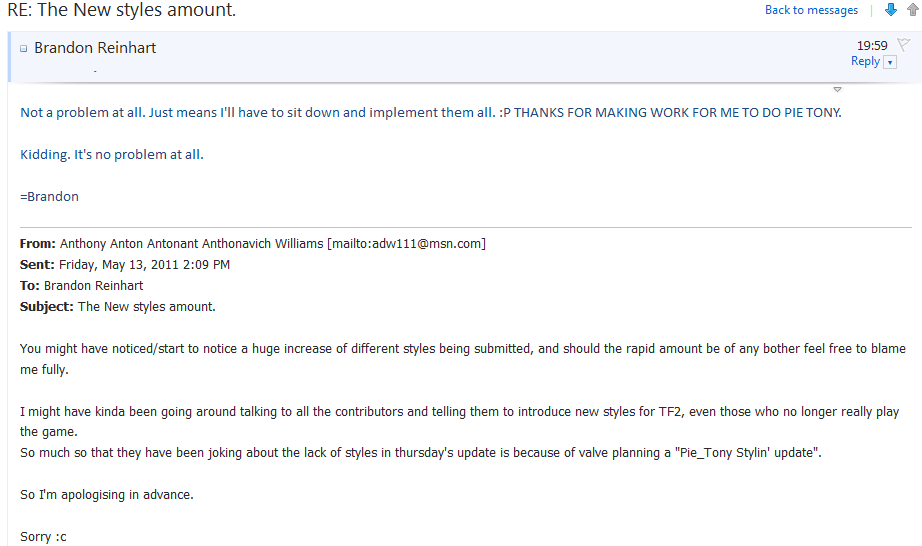Click the 'Sent: Friday, May 13, 2011' line
This screenshot has height=546, width=922.
click(x=125, y=264)
